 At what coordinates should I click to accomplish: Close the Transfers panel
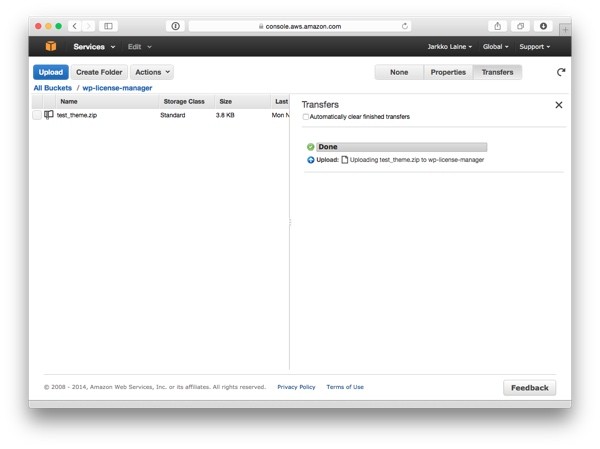click(x=559, y=105)
